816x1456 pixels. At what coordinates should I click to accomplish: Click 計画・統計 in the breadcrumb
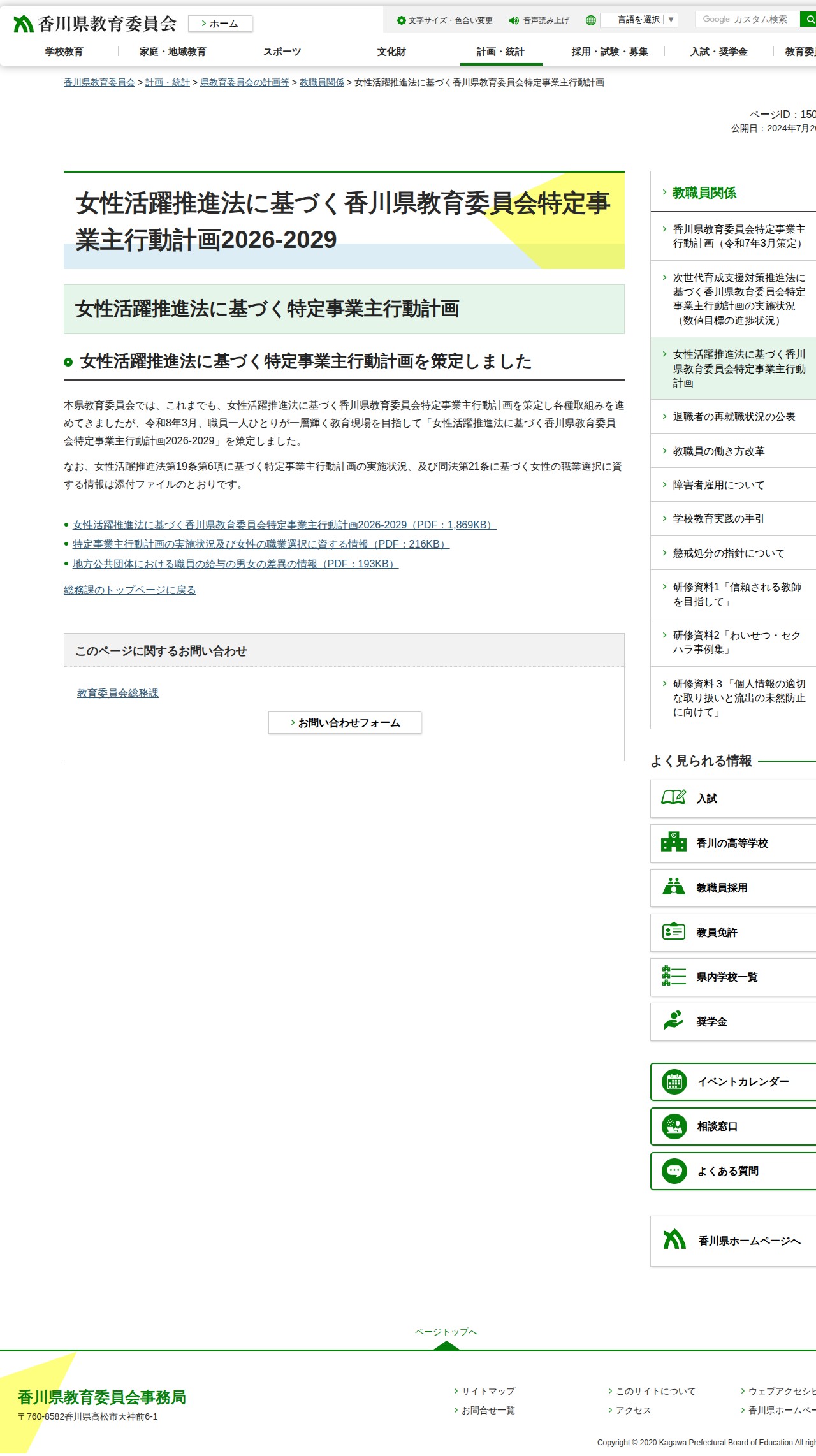[168, 83]
